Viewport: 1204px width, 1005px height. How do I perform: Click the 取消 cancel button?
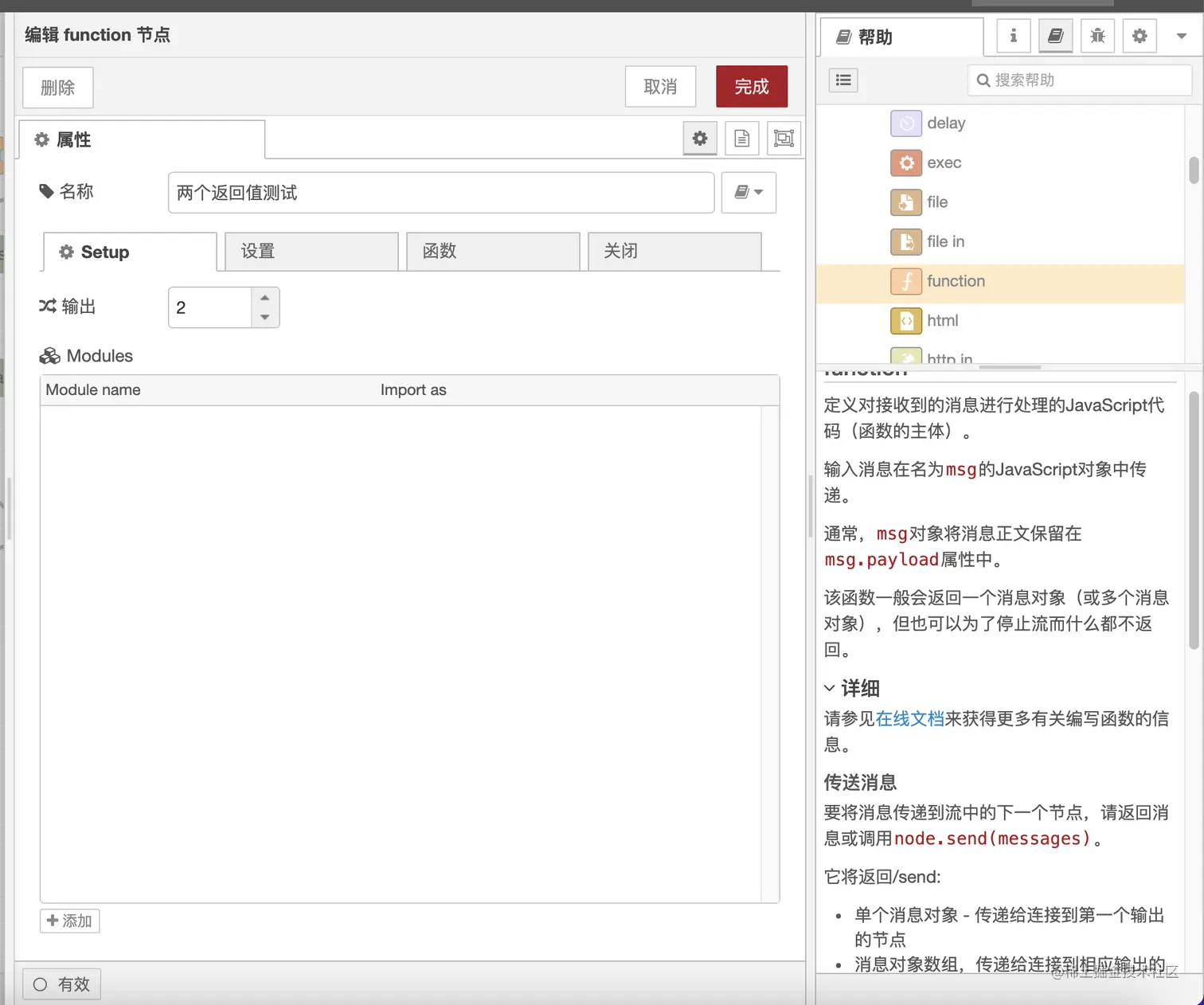(660, 86)
